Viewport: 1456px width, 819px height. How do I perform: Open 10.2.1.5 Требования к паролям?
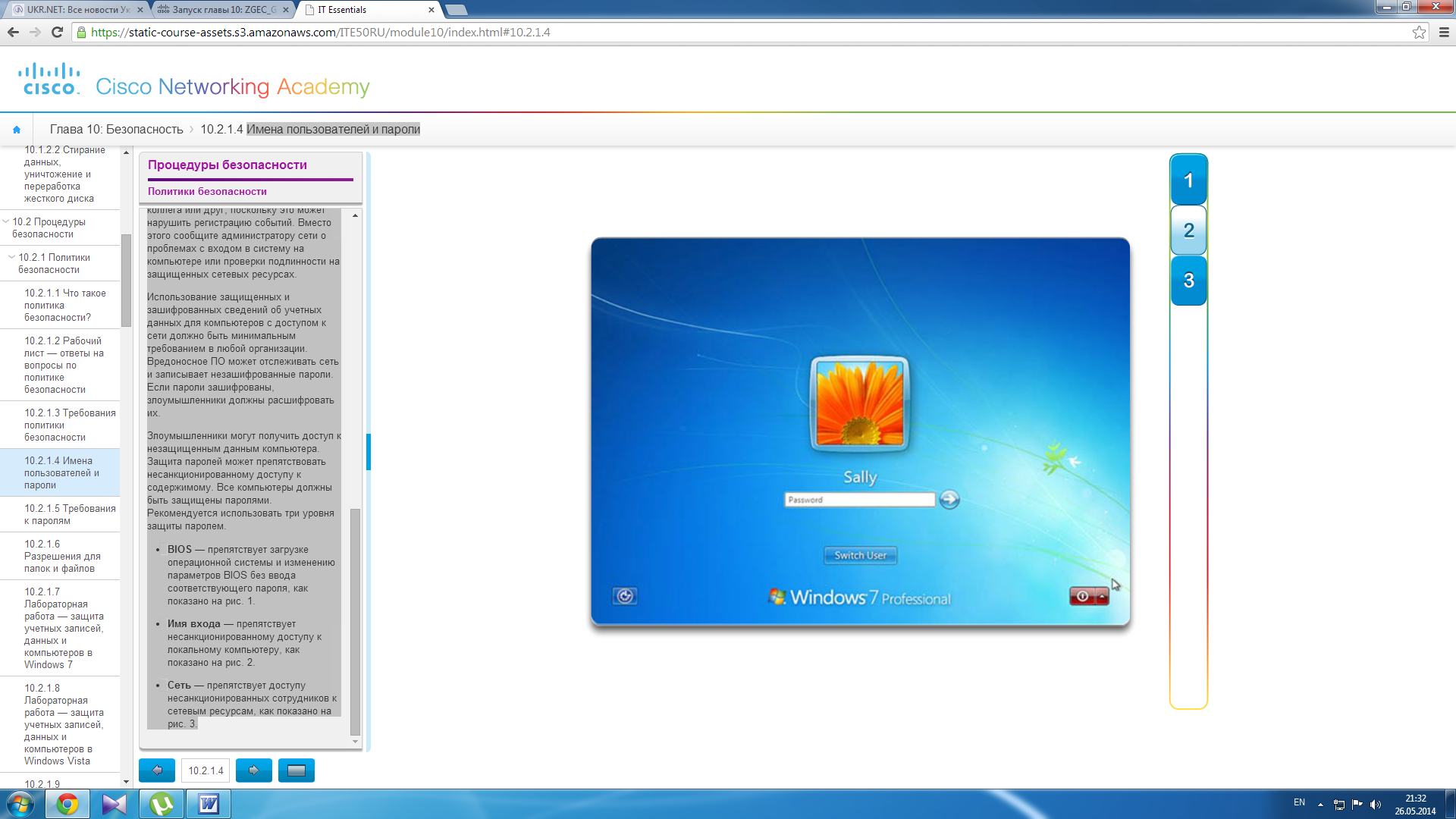click(x=68, y=514)
